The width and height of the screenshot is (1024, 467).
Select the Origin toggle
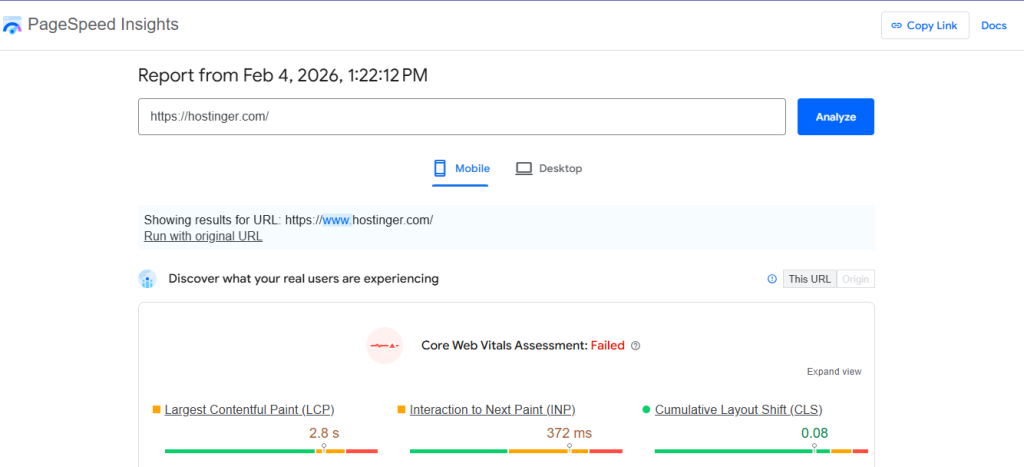(856, 279)
